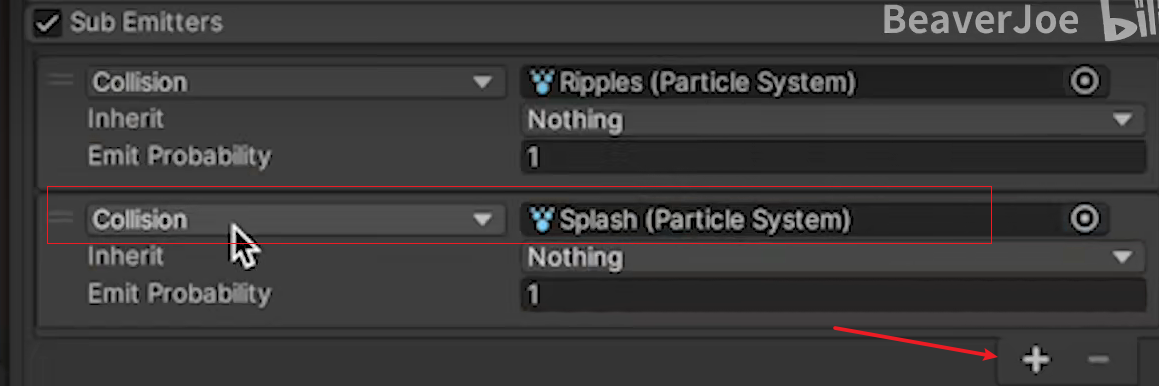Click the BeaverJoe watermark text
The image size is (1159, 386).
click(x=982, y=20)
